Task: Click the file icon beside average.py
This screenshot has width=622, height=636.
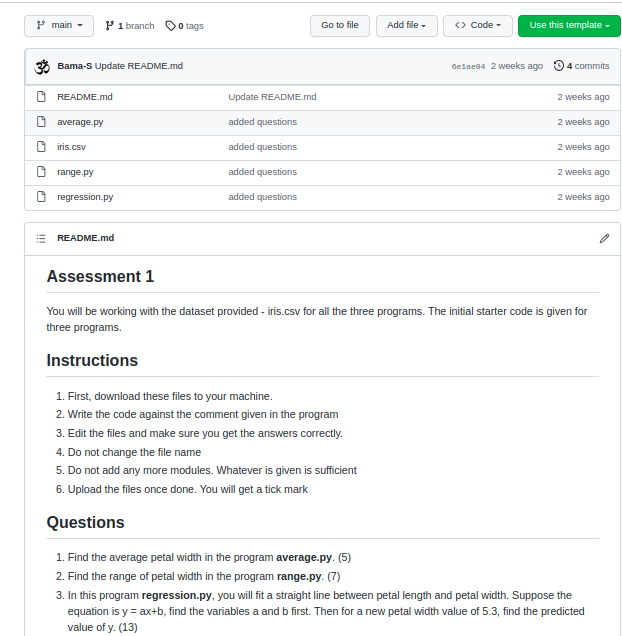Action: 42,122
